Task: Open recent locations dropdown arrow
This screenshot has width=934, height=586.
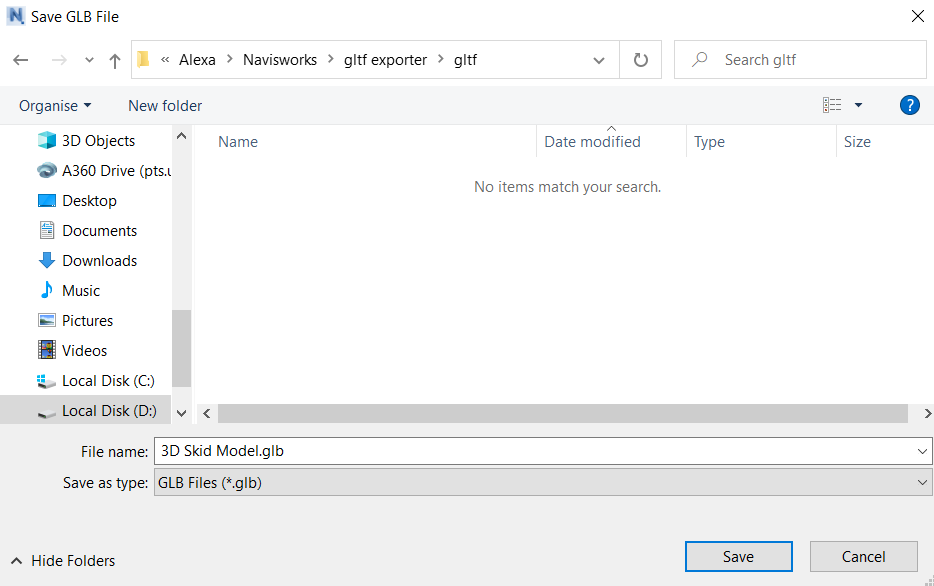Action: click(90, 61)
